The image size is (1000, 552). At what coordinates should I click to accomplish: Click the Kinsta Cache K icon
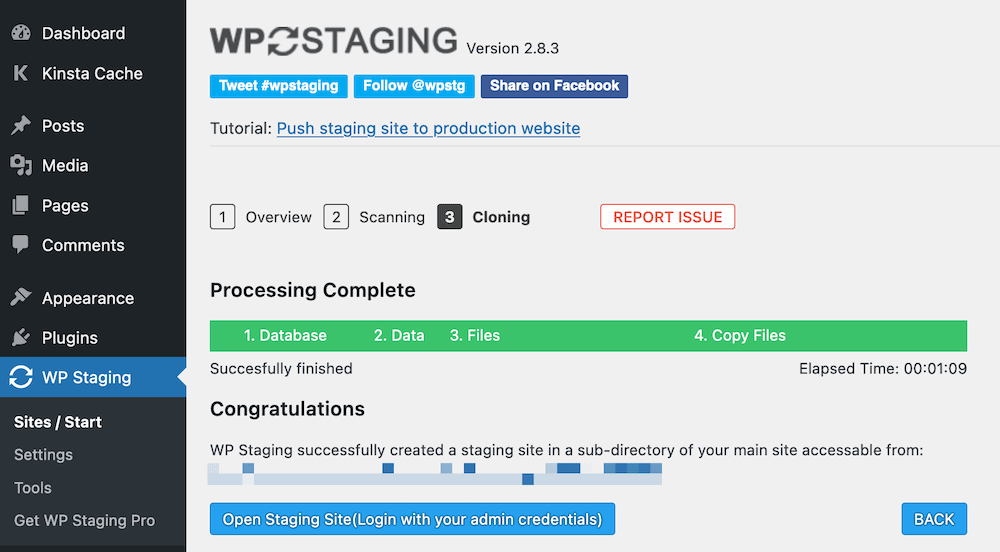coord(21,73)
